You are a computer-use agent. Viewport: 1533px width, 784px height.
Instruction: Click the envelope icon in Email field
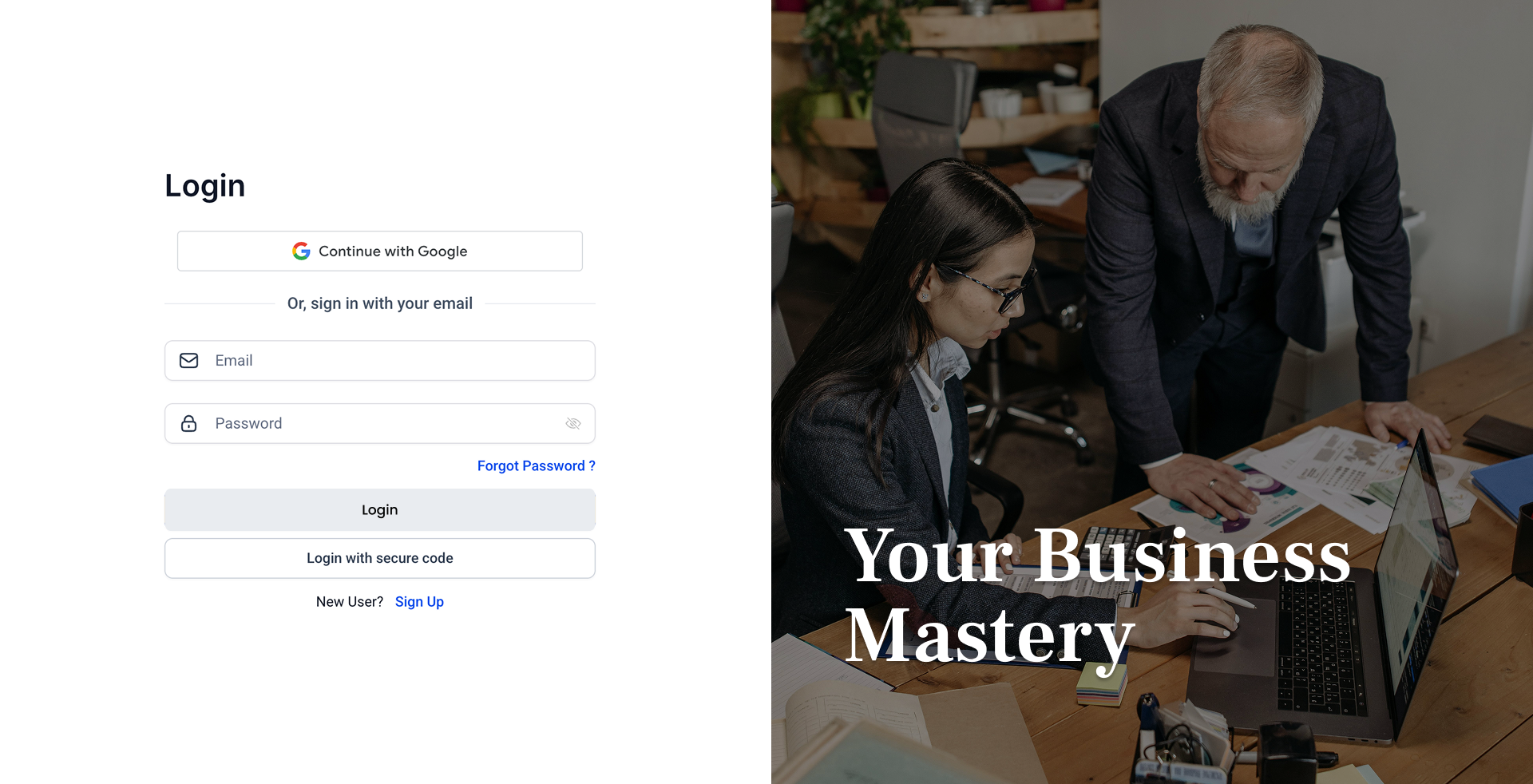coord(189,361)
